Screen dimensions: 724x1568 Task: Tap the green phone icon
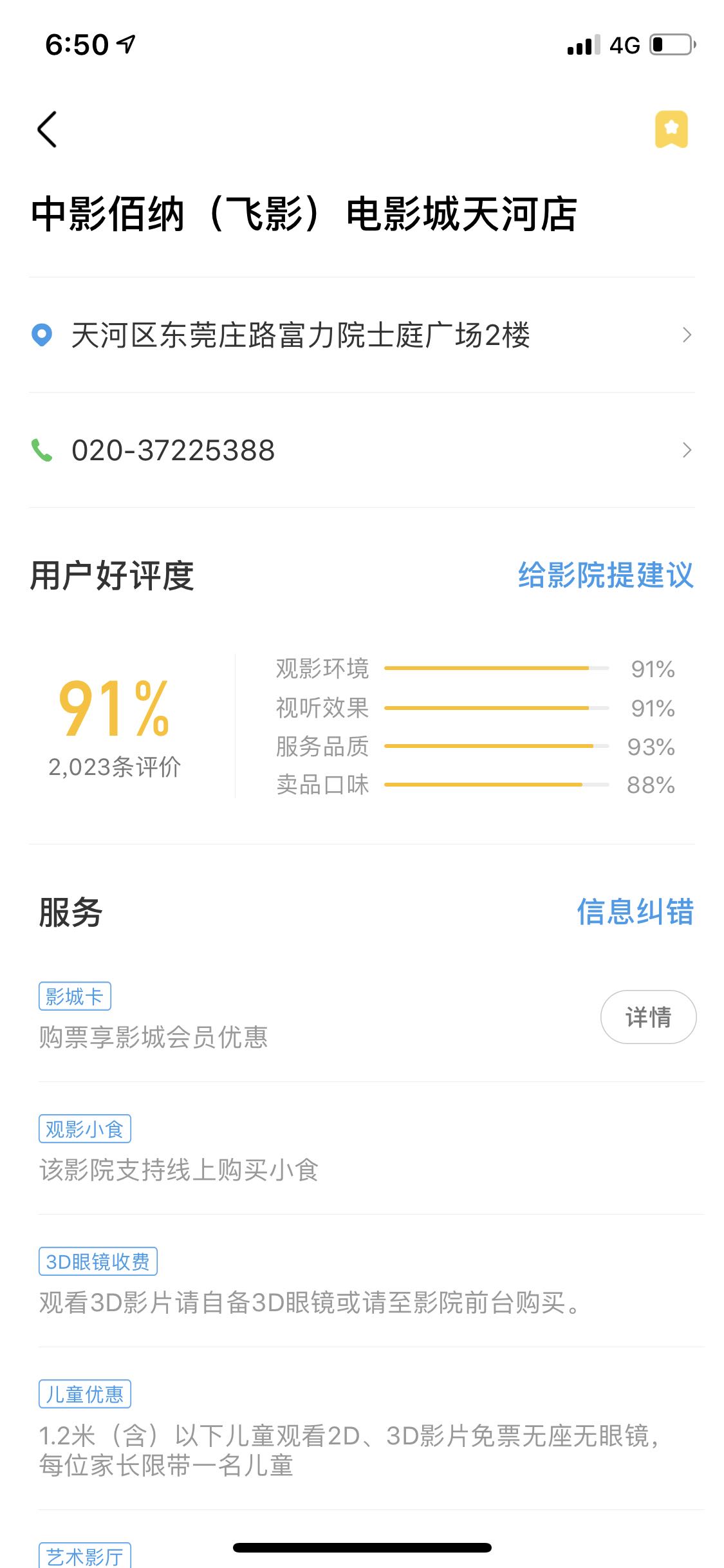point(42,450)
